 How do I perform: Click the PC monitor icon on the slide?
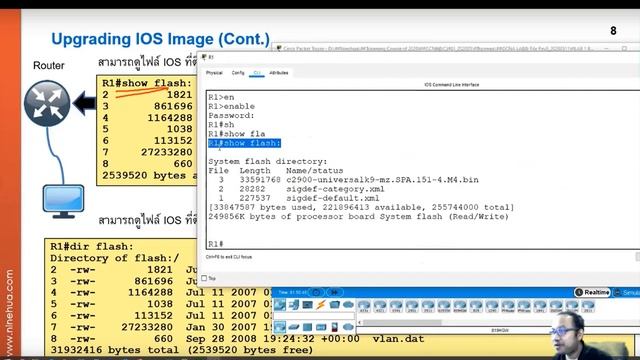pos(63,201)
